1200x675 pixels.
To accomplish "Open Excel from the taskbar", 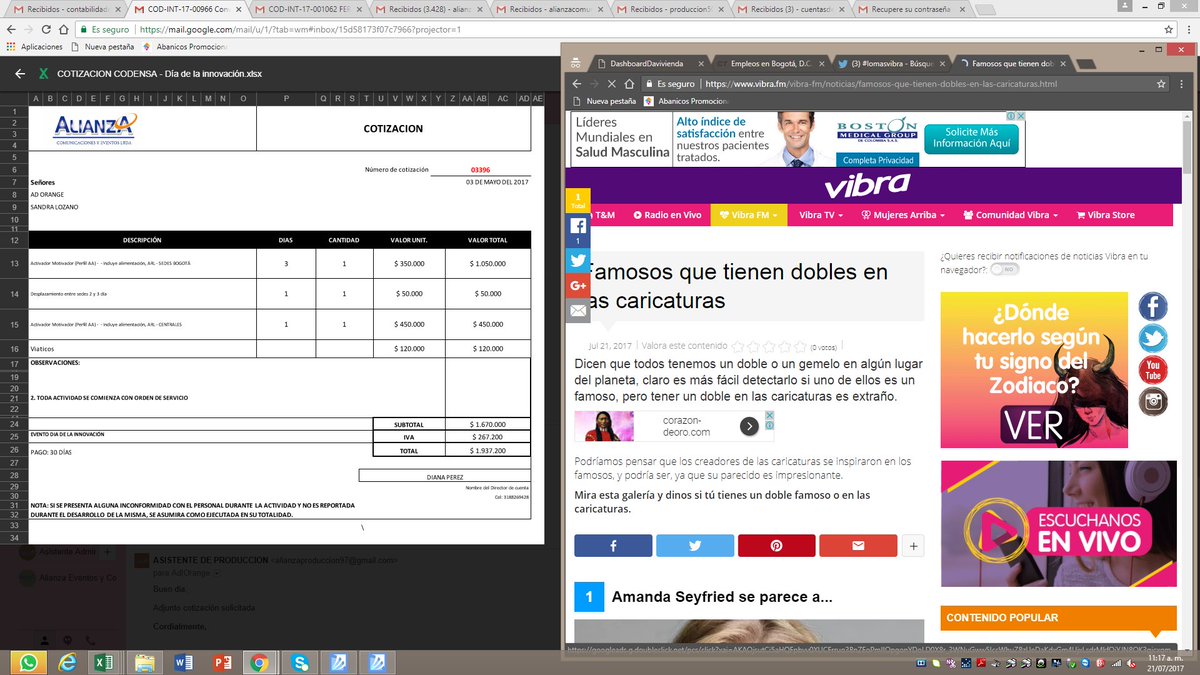I will tap(104, 661).
